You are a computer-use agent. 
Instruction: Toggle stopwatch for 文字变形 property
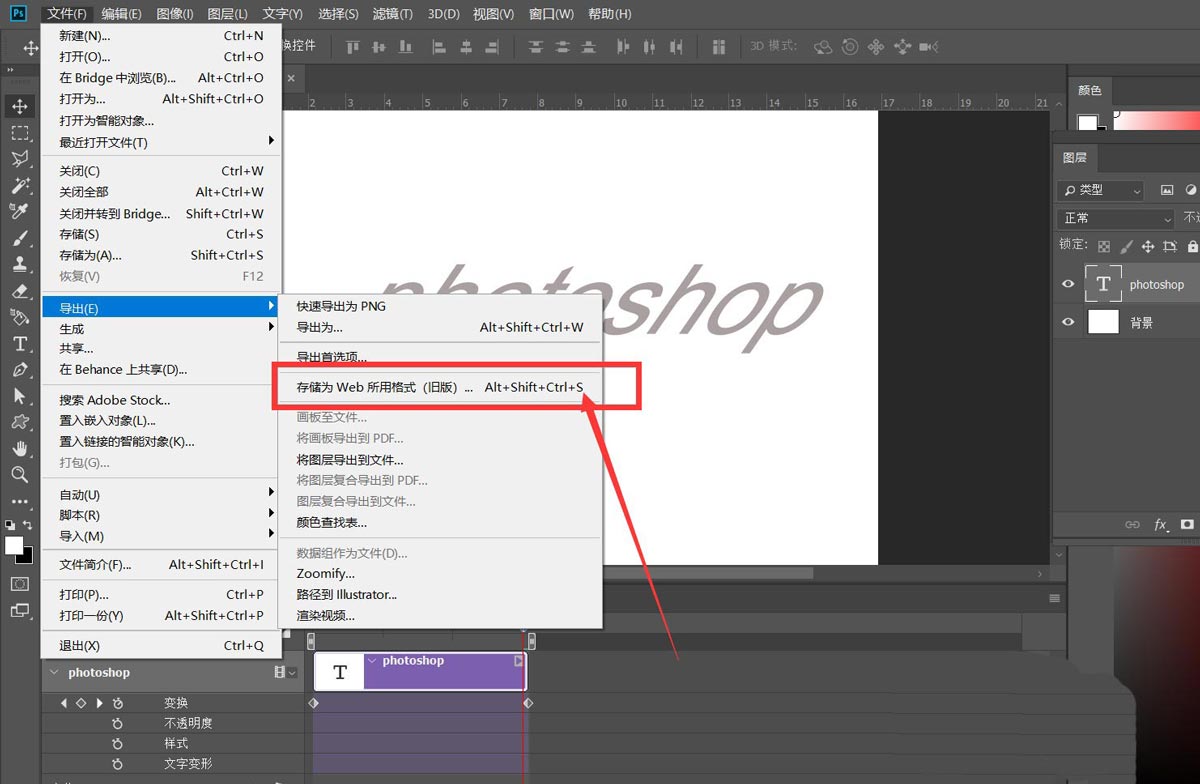[x=117, y=763]
